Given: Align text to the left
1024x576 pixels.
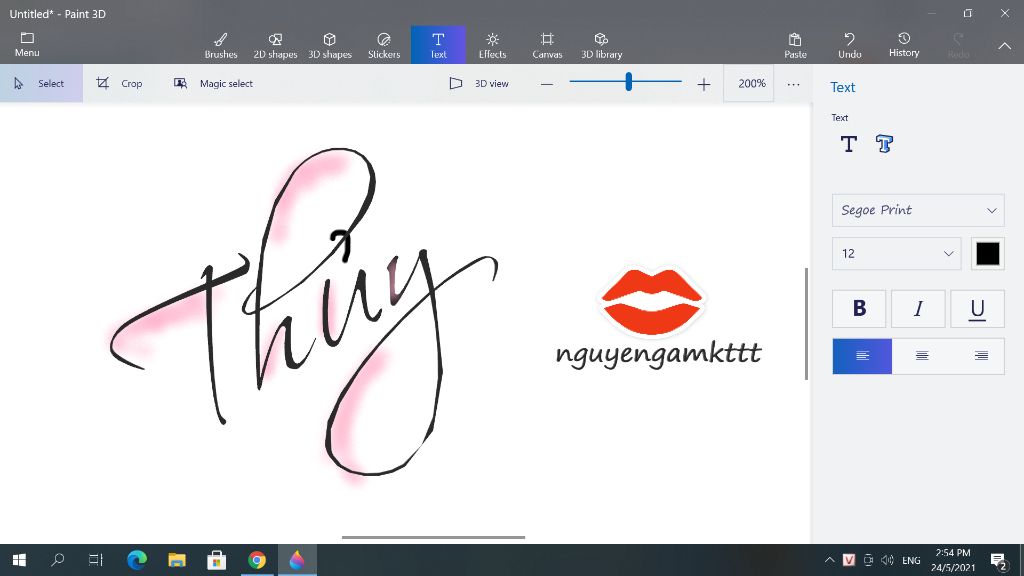Looking at the screenshot, I should pyautogui.click(x=862, y=356).
